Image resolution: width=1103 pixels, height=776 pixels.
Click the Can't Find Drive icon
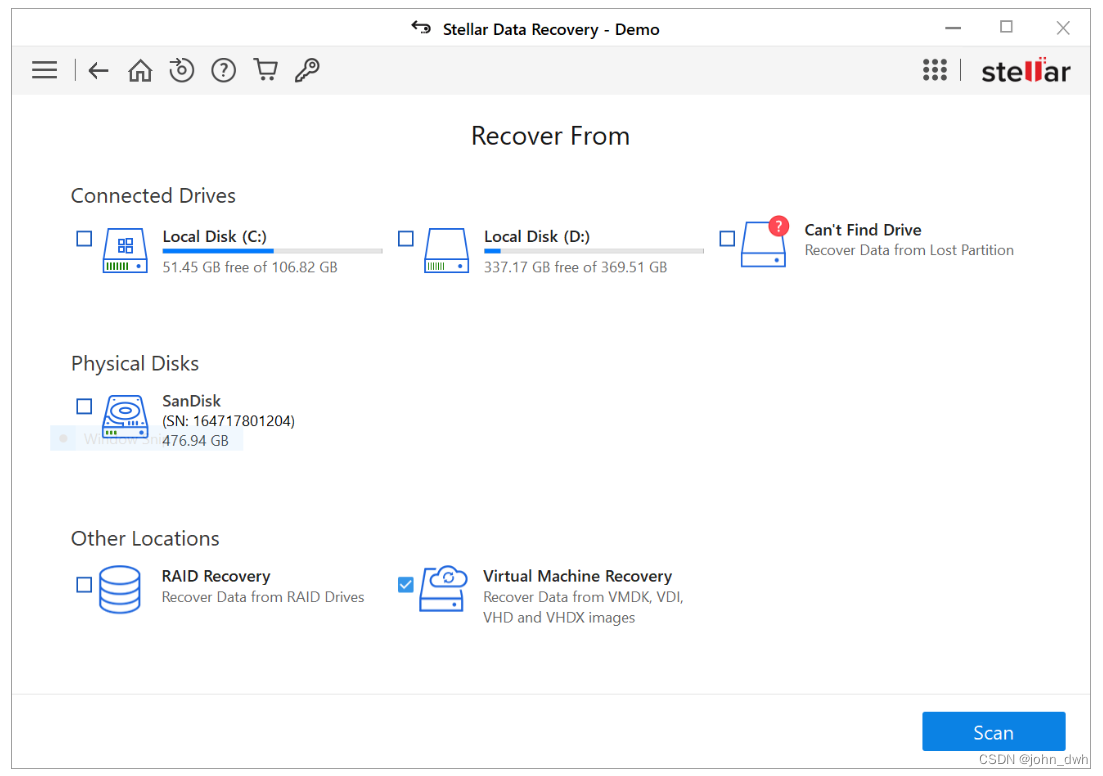764,242
